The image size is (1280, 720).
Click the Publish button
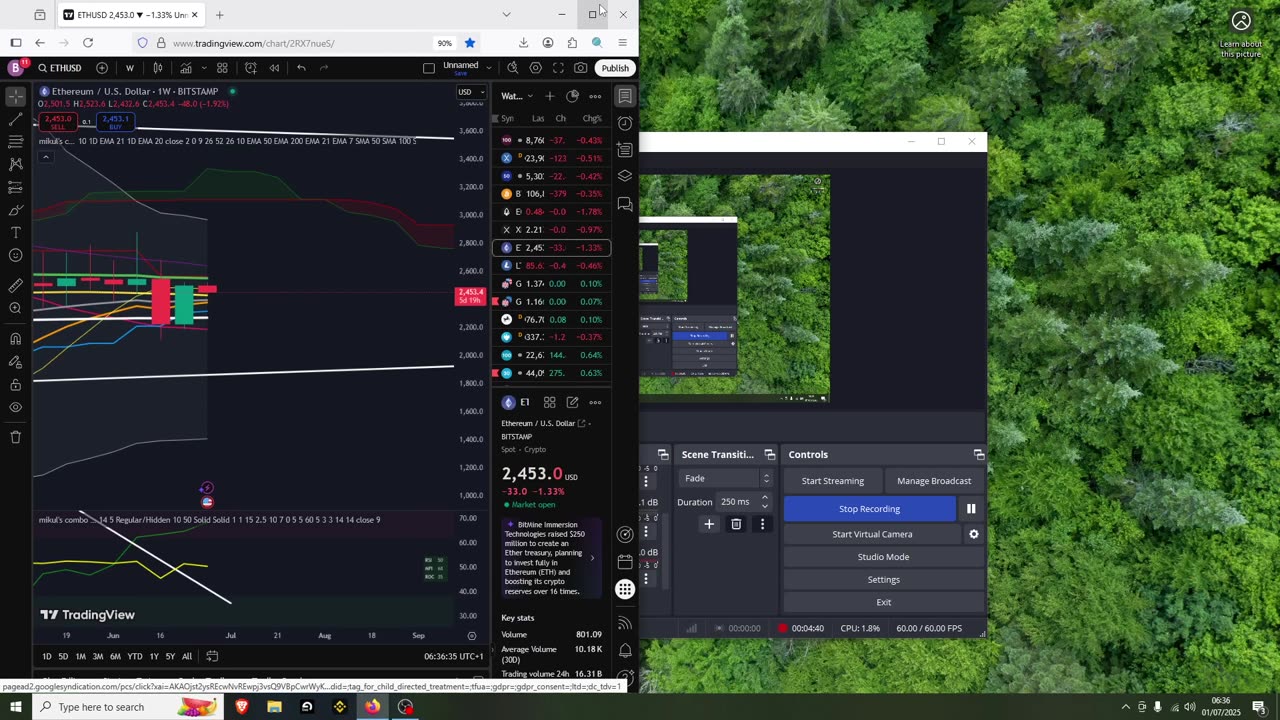point(615,68)
